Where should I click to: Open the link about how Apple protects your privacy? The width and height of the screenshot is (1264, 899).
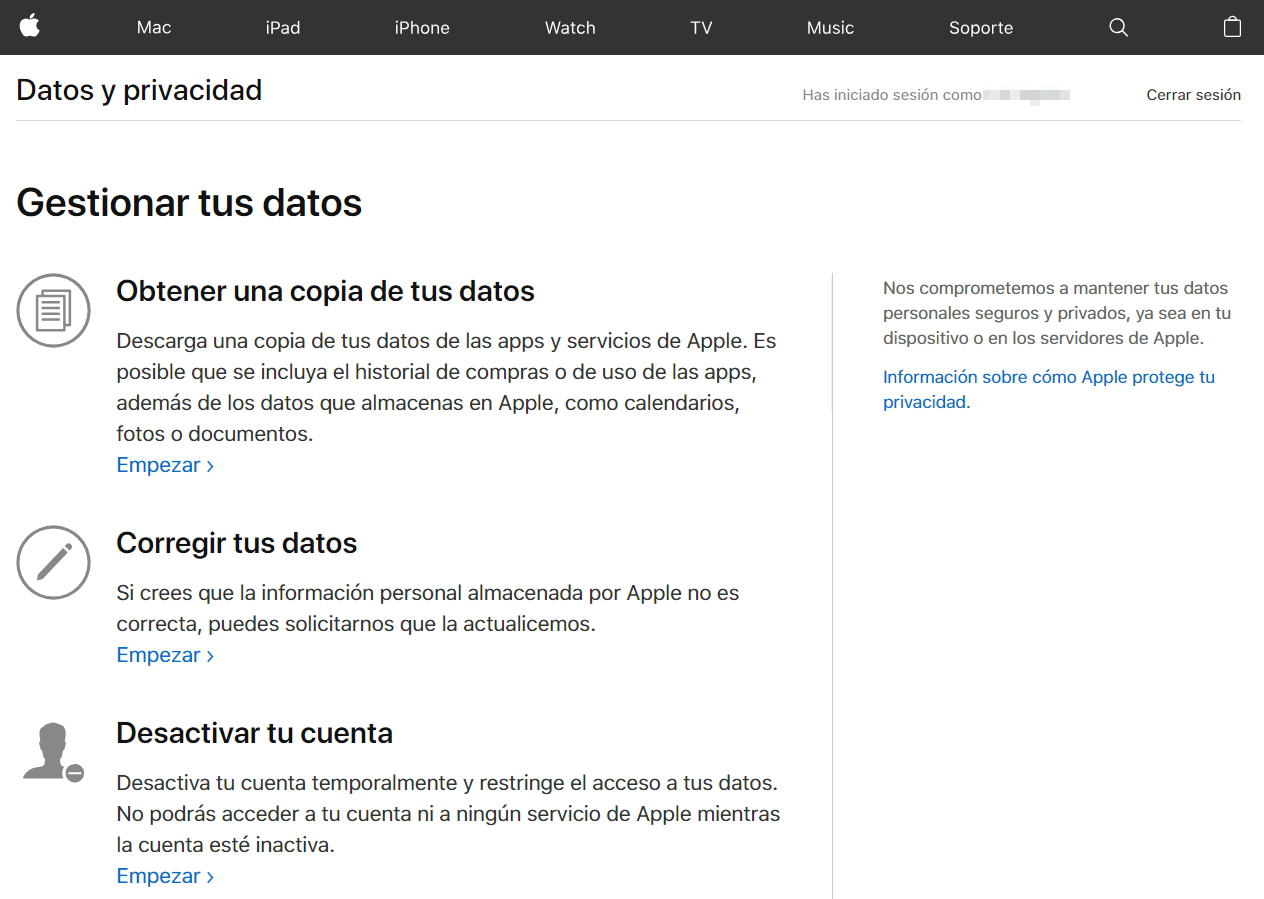pos(1049,390)
